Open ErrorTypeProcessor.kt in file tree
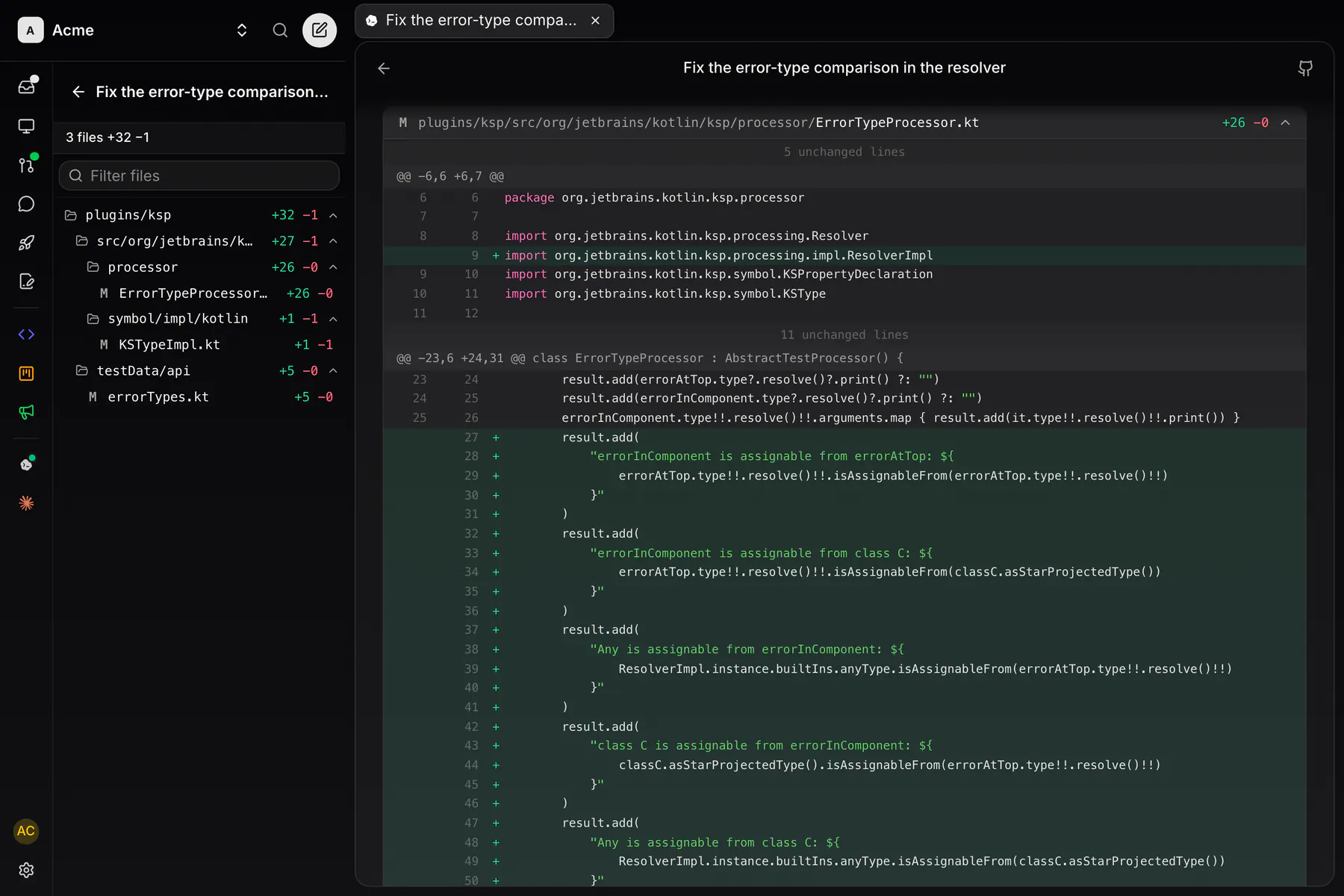Screen dimensions: 1344x896 pos(200,293)
